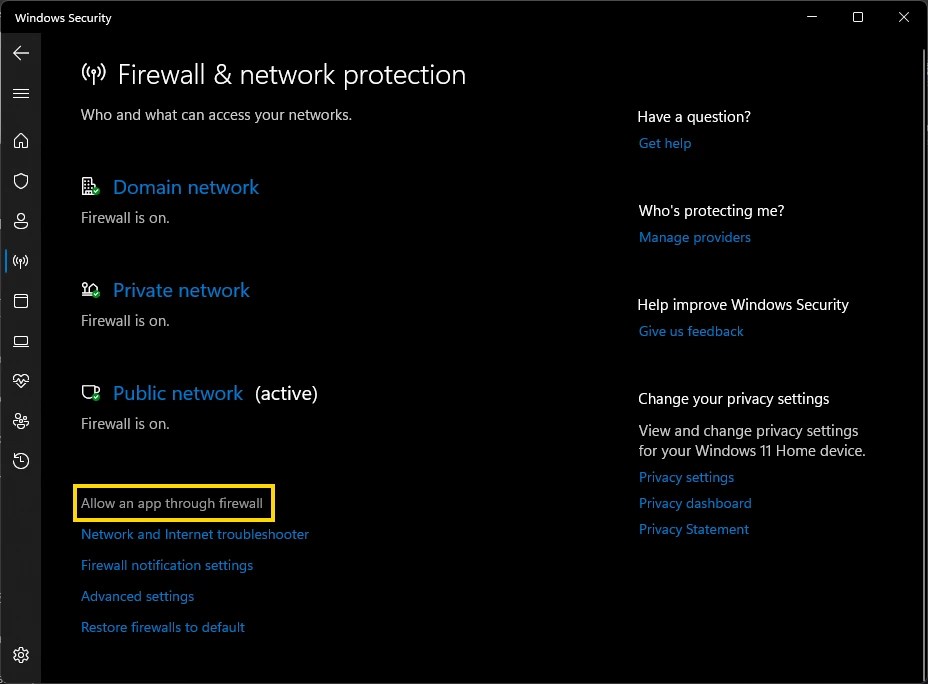The height and width of the screenshot is (684, 928).
Task: Open Protection history clock icon
Action: tap(21, 461)
